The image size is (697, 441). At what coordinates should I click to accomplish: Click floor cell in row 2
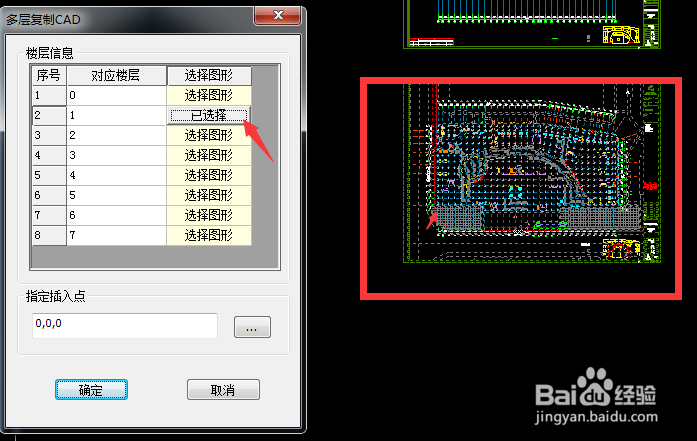116,115
